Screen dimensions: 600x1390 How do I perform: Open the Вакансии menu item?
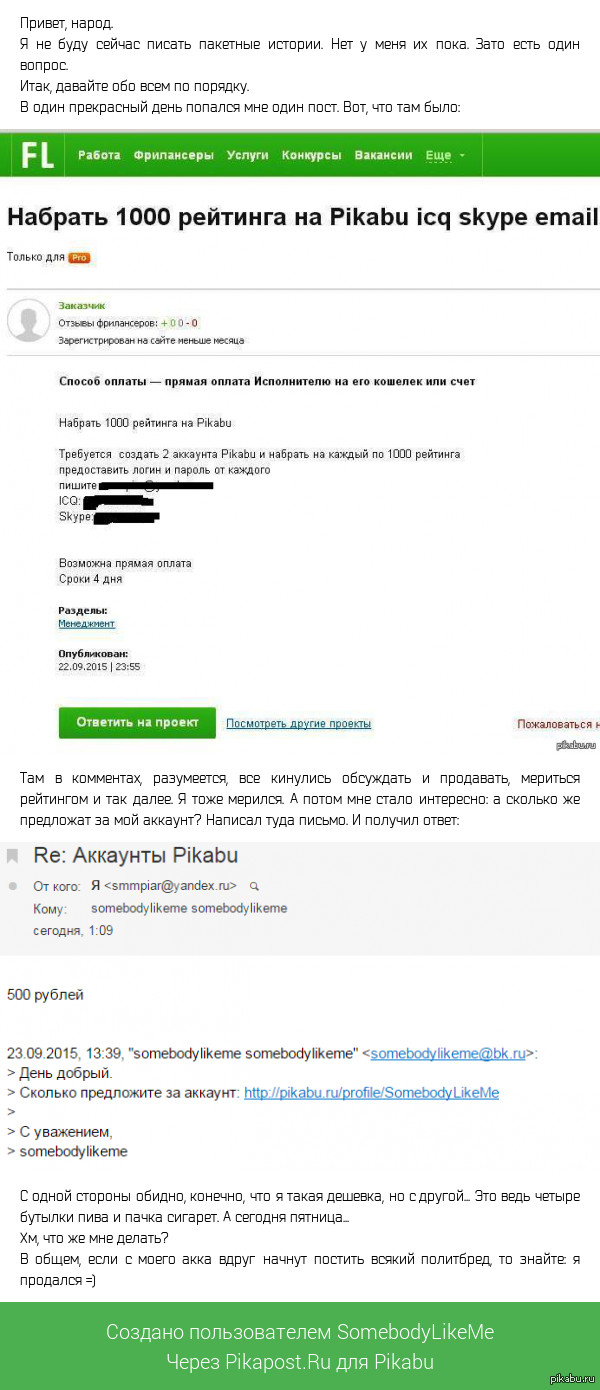click(383, 155)
